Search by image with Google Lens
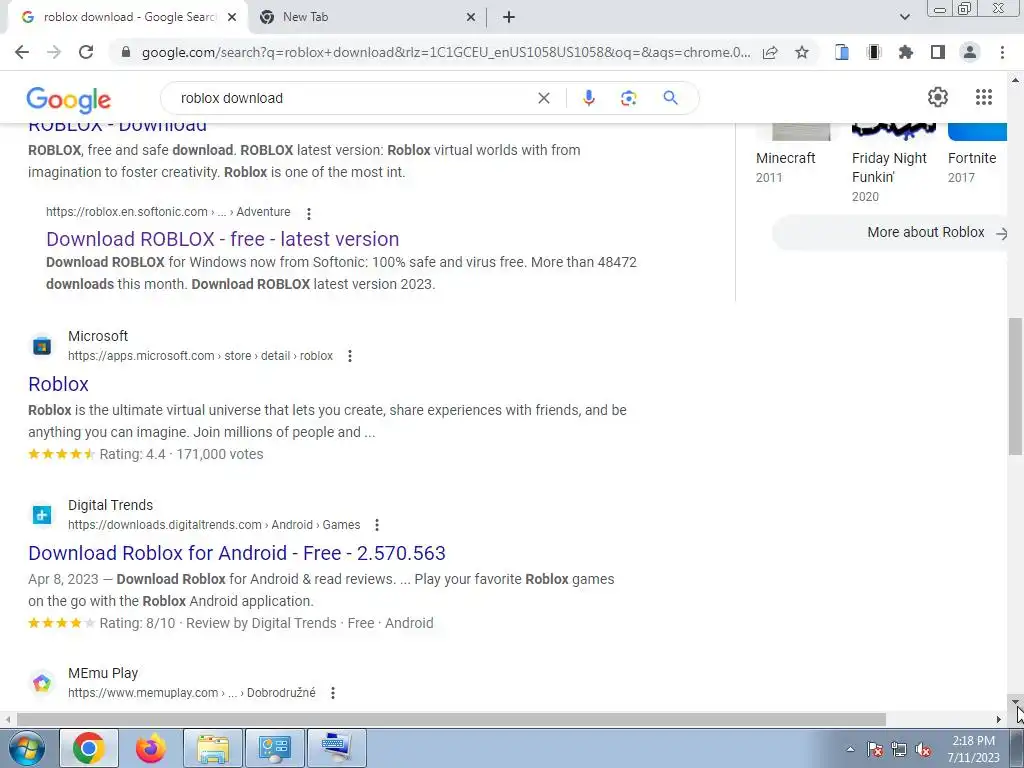Image resolution: width=1024 pixels, height=768 pixels. coord(628,98)
